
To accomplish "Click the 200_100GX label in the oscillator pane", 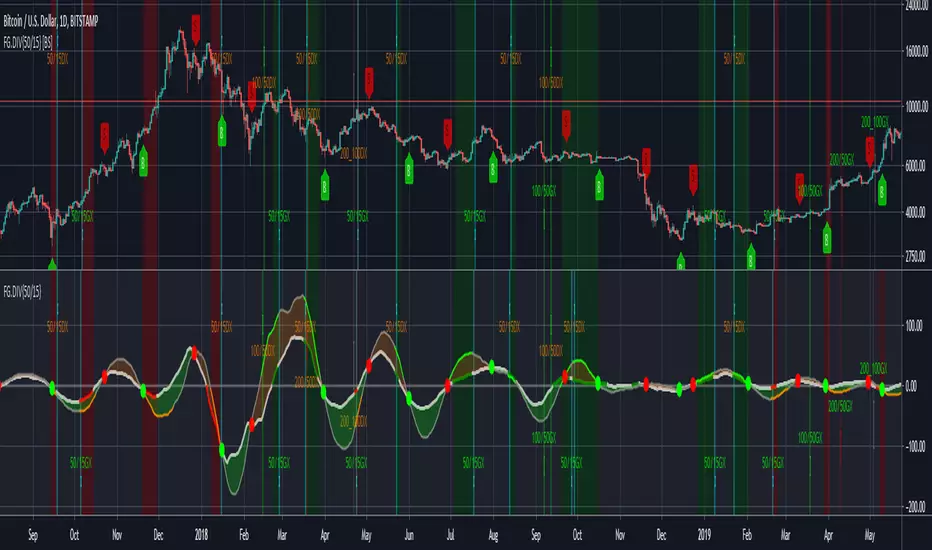I will point(873,369).
